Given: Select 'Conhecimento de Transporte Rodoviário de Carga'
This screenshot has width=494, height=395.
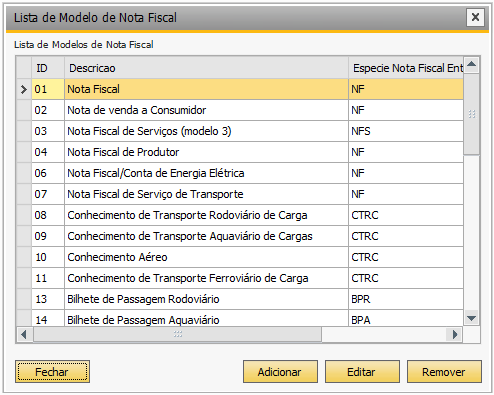Looking at the screenshot, I should pyautogui.click(x=206, y=215).
